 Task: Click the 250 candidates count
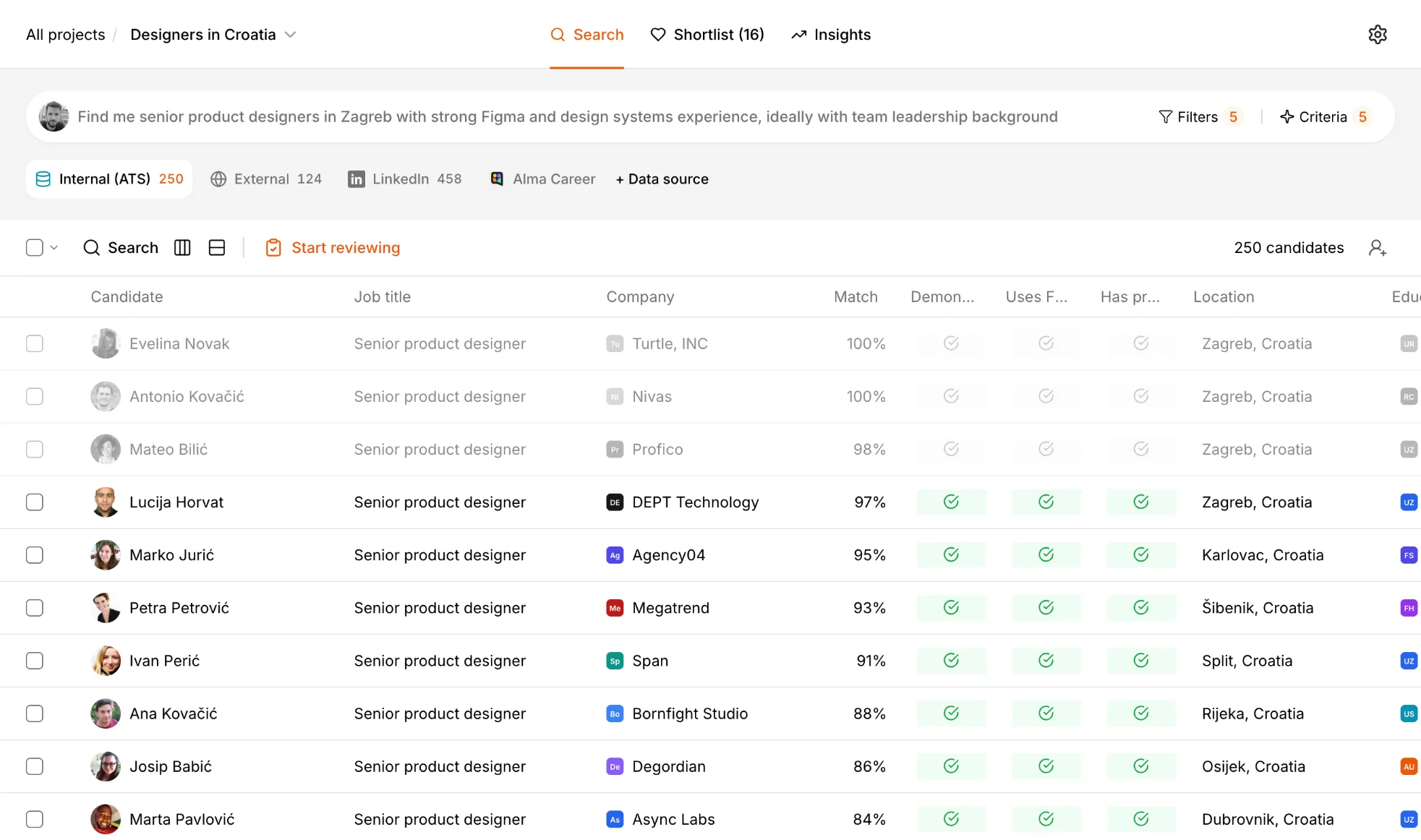coord(1289,248)
